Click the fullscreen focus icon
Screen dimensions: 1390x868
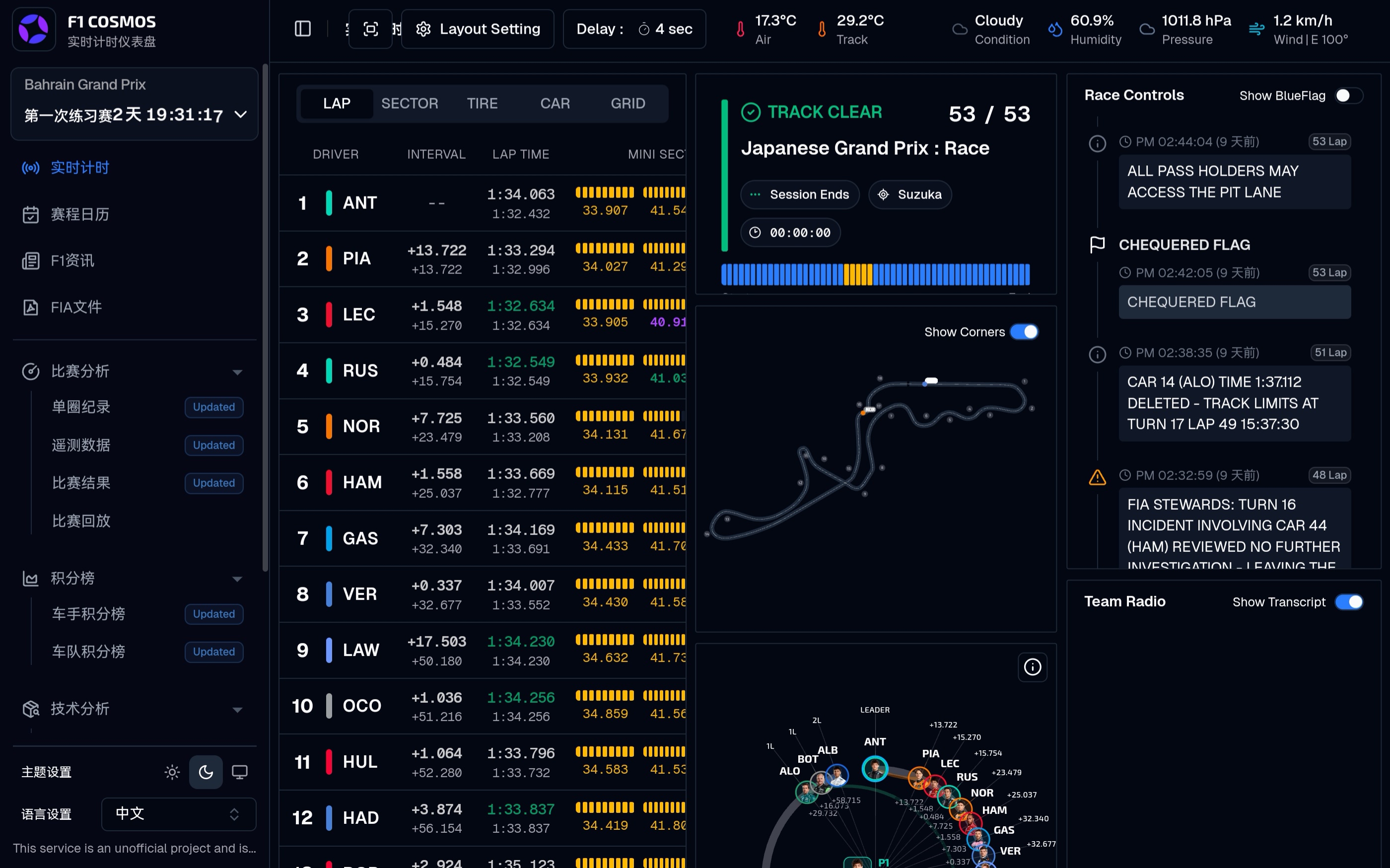coord(371,29)
